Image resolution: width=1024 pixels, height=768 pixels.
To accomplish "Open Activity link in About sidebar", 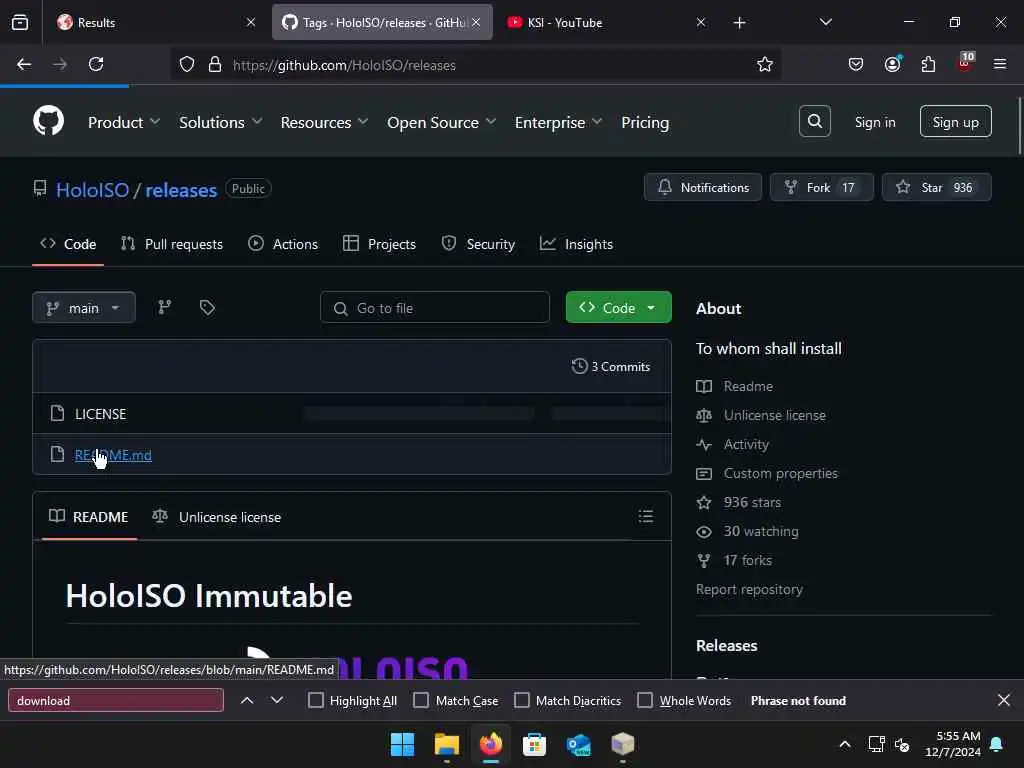I will point(746,444).
